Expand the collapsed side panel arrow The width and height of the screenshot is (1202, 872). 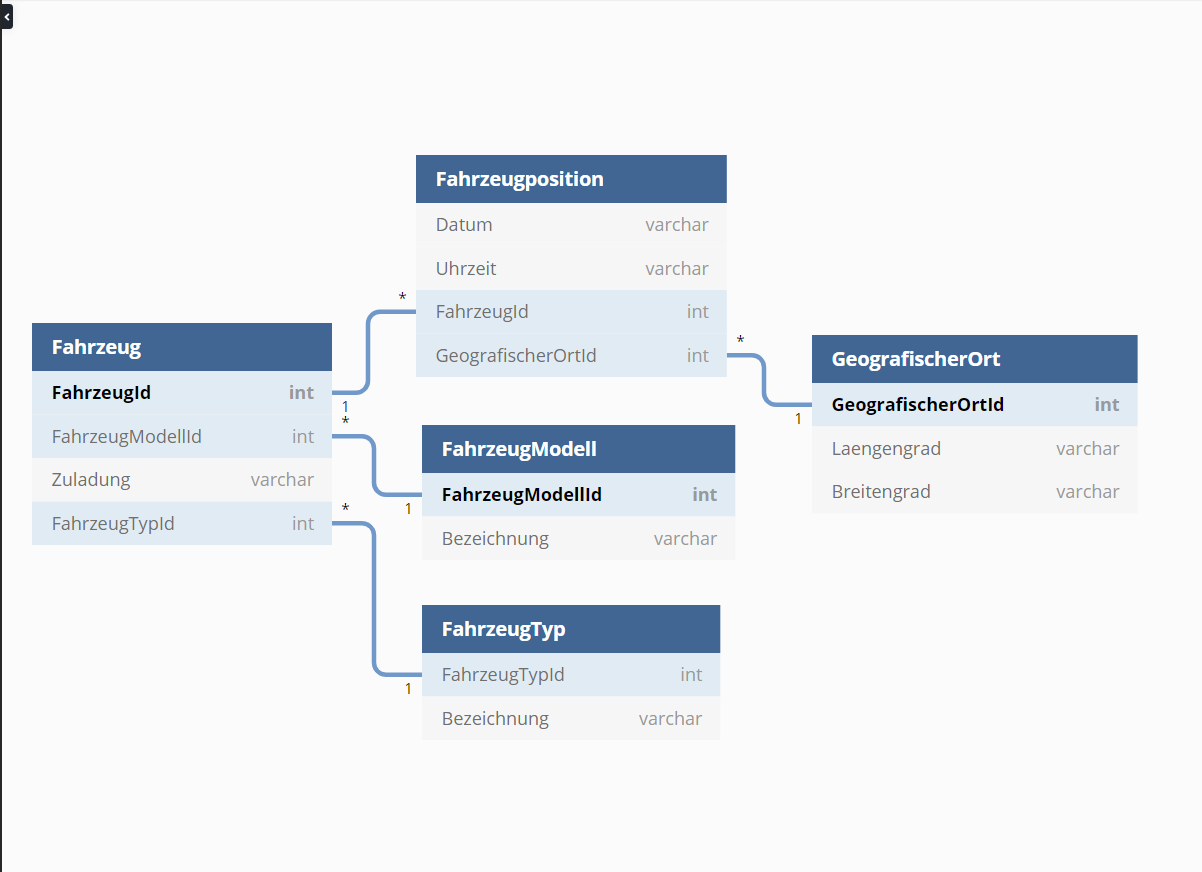click(x=6, y=17)
